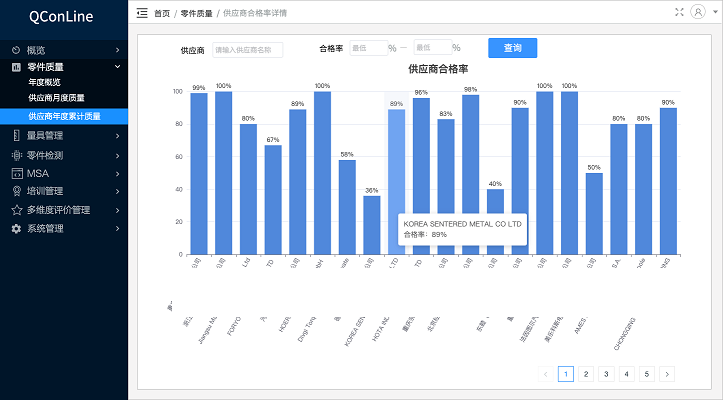Go to page 3 in pagination
Viewport: 723px width, 400px height.
point(604,374)
